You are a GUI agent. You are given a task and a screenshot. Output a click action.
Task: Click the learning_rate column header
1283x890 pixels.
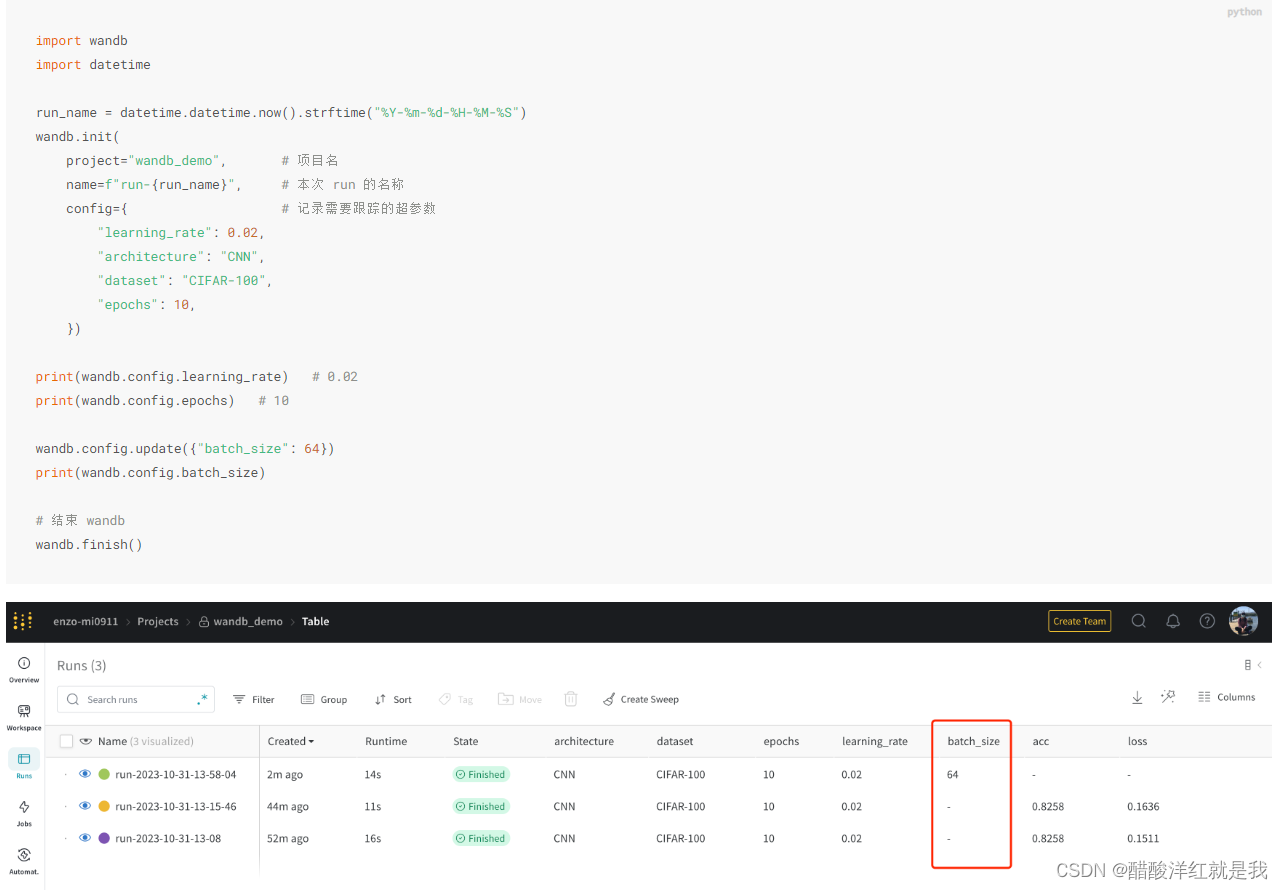pyautogui.click(x=875, y=741)
